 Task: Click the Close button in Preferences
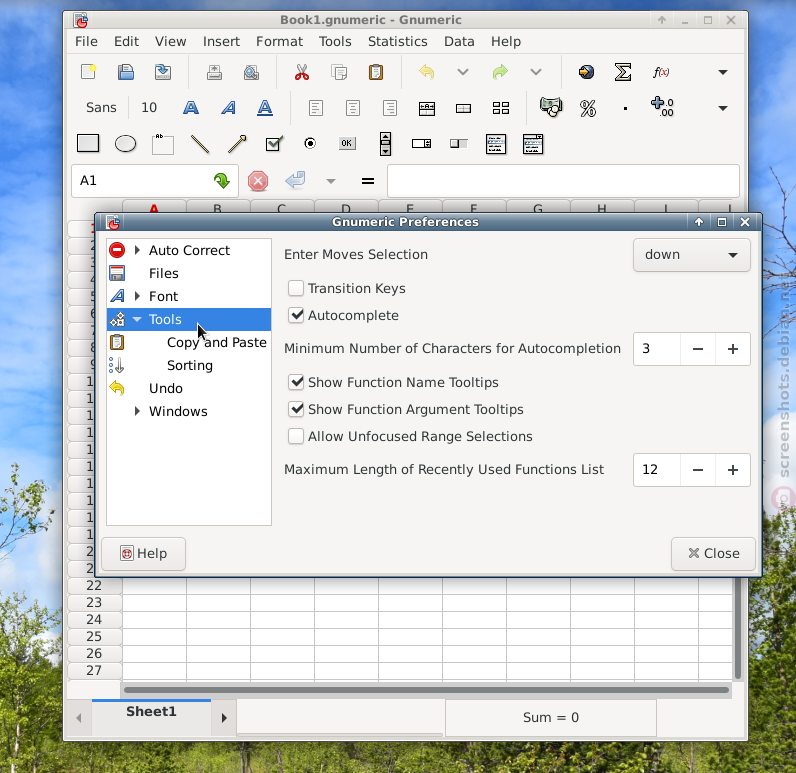tap(713, 554)
